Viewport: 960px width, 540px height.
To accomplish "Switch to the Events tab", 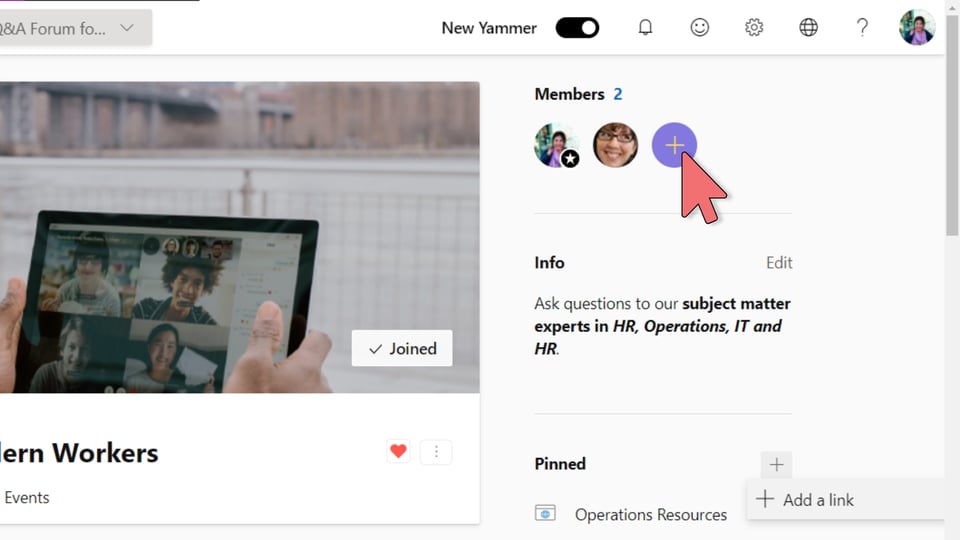I will [26, 497].
